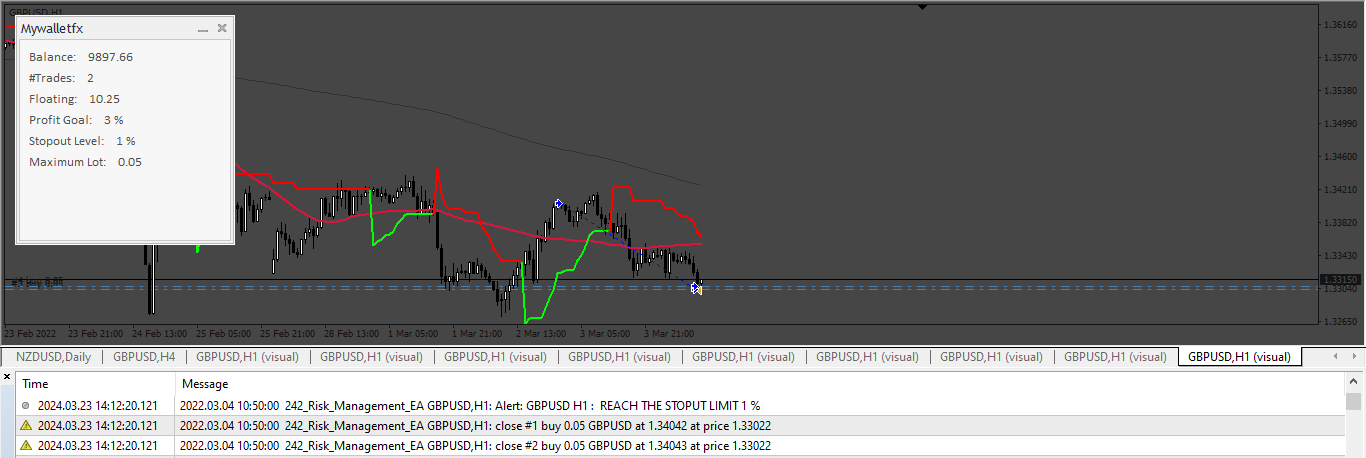This screenshot has width=1366, height=458.
Task: Select the REACH THE STOPUT LIMIT alert message
Action: [469, 406]
